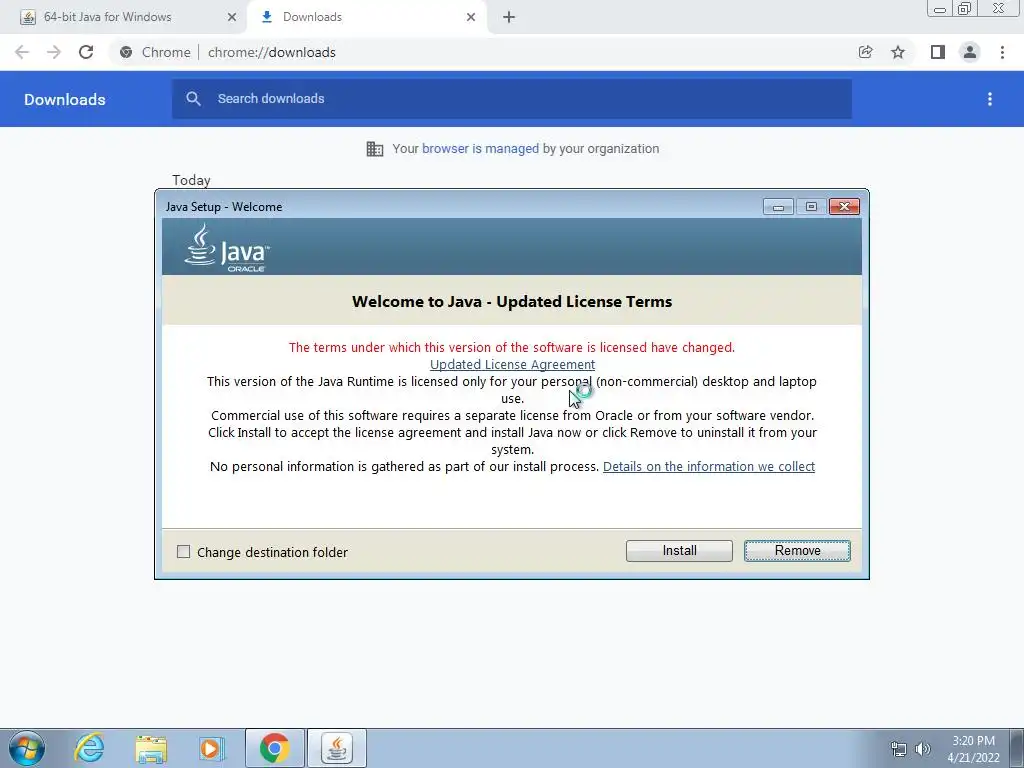Viewport: 1024px width, 768px height.
Task: Restore down the Chrome window
Action: [965, 8]
